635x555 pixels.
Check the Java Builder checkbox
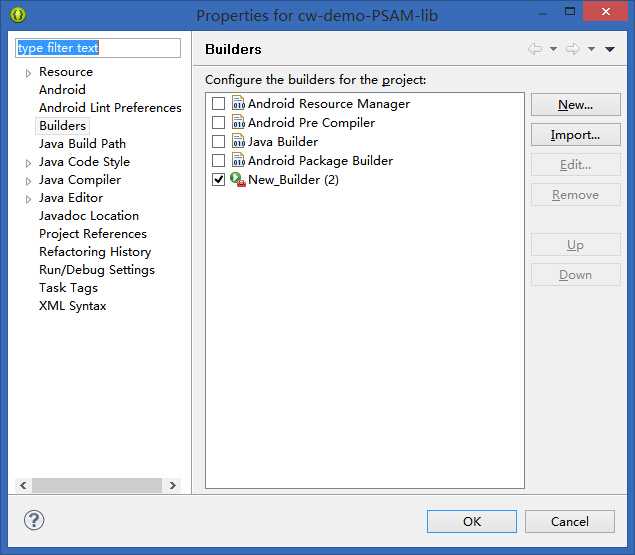(x=218, y=141)
